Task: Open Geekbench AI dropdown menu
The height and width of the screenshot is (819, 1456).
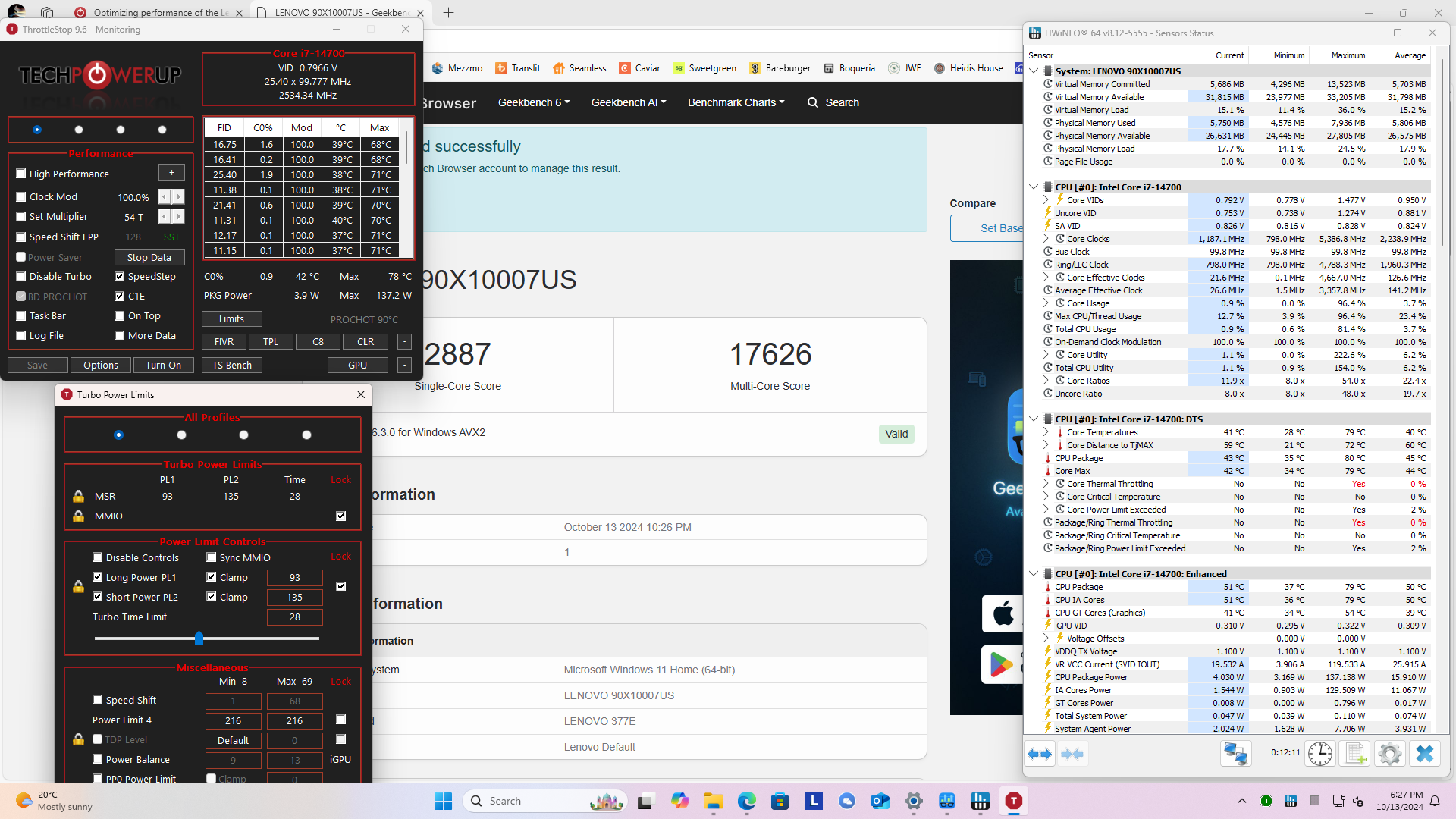Action: [629, 102]
